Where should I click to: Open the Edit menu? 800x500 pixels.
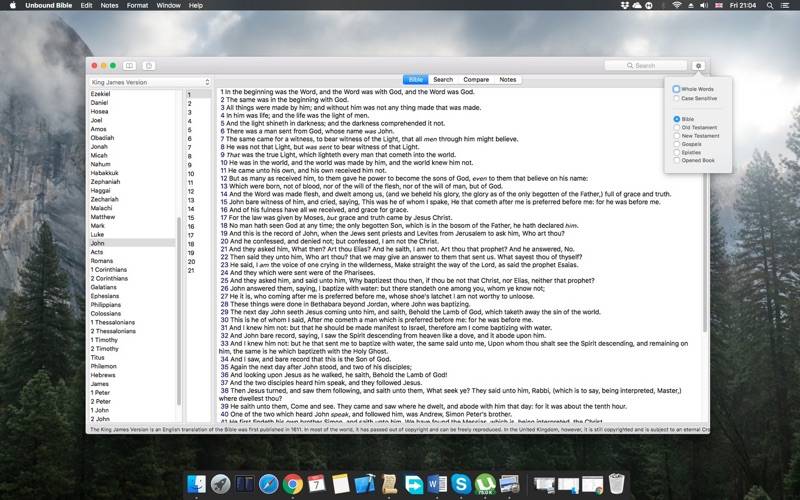click(x=86, y=5)
